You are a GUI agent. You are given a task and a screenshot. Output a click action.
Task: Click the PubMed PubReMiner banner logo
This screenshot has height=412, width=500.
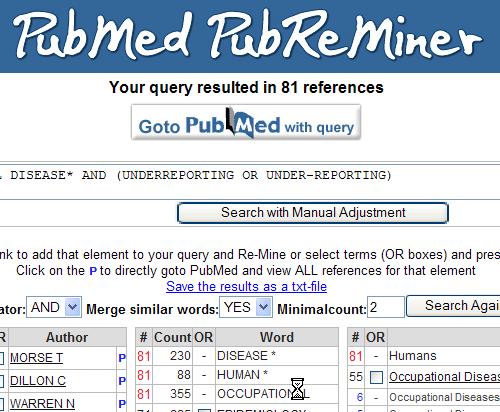[x=247, y=35]
